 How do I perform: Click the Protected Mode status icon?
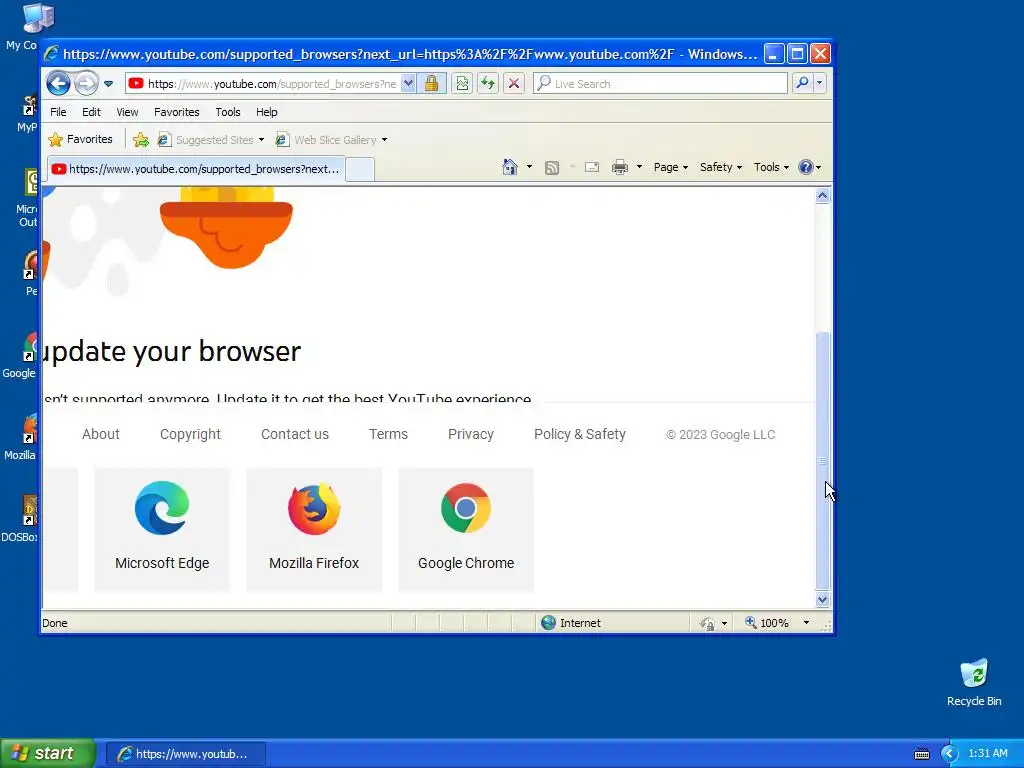point(707,624)
